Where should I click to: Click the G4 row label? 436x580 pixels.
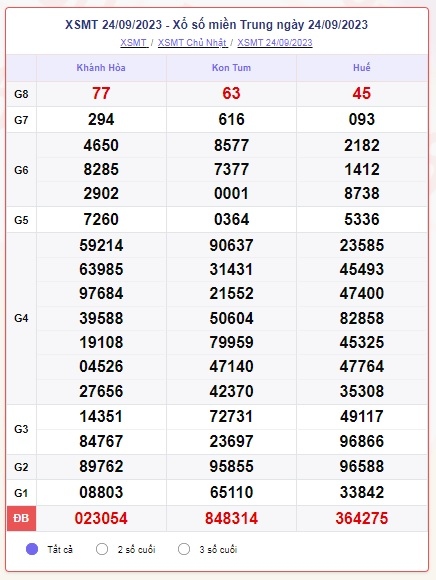pos(21,318)
